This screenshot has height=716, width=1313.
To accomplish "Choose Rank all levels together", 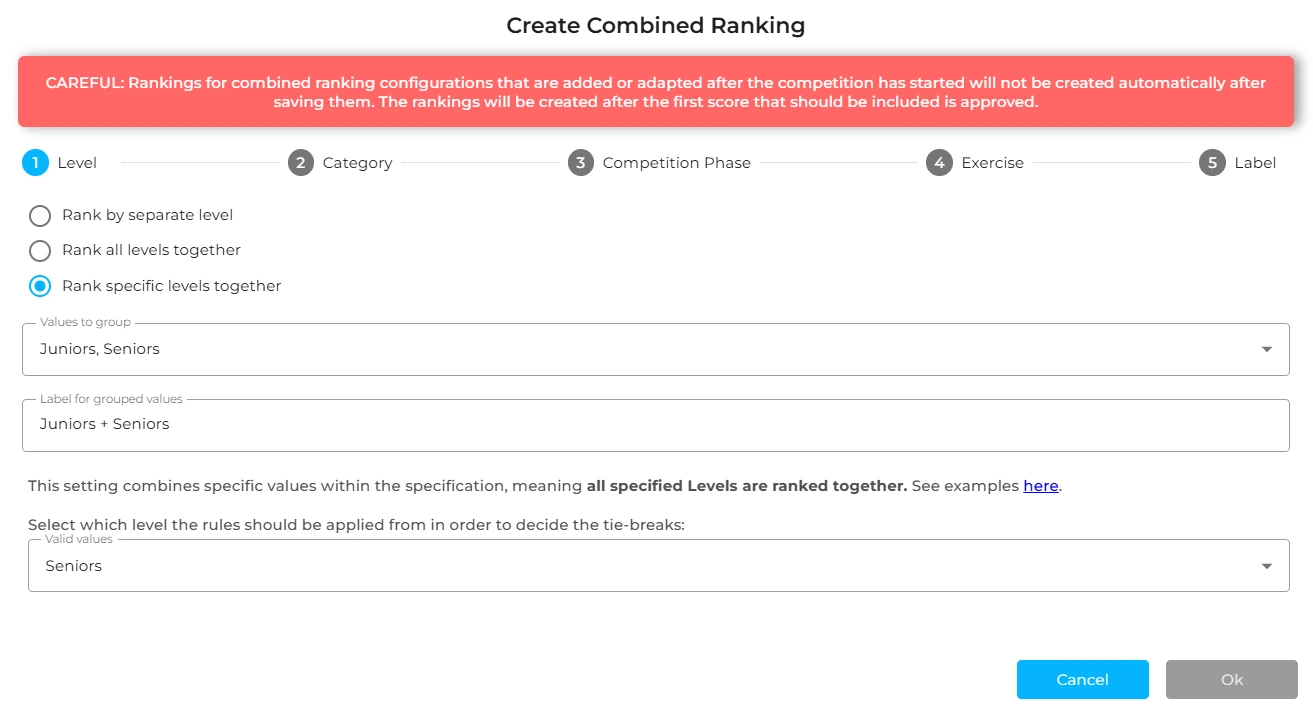I will click(40, 250).
